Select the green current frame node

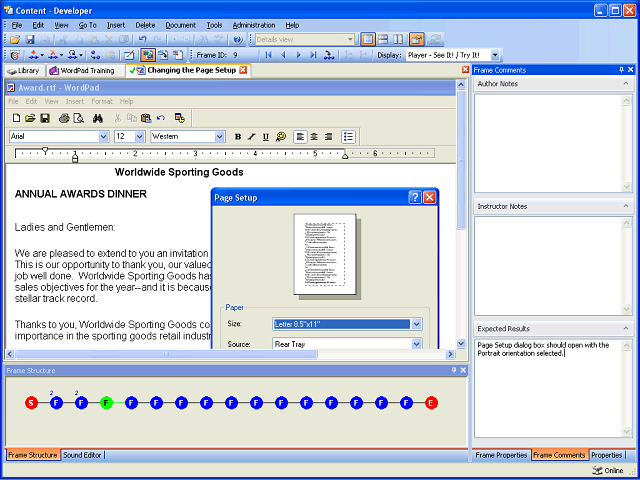coord(107,403)
